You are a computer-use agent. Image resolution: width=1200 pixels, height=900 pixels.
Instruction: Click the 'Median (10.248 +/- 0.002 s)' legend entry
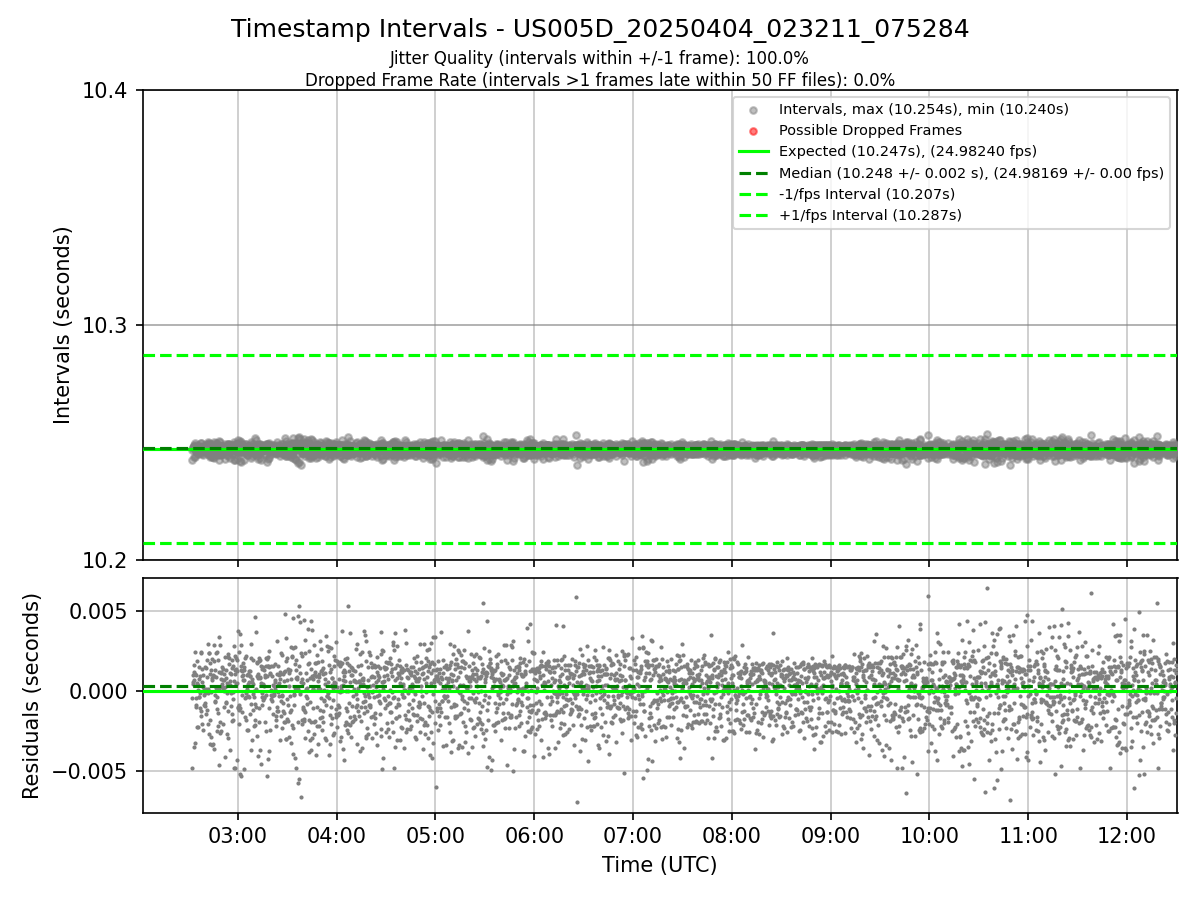click(x=971, y=173)
